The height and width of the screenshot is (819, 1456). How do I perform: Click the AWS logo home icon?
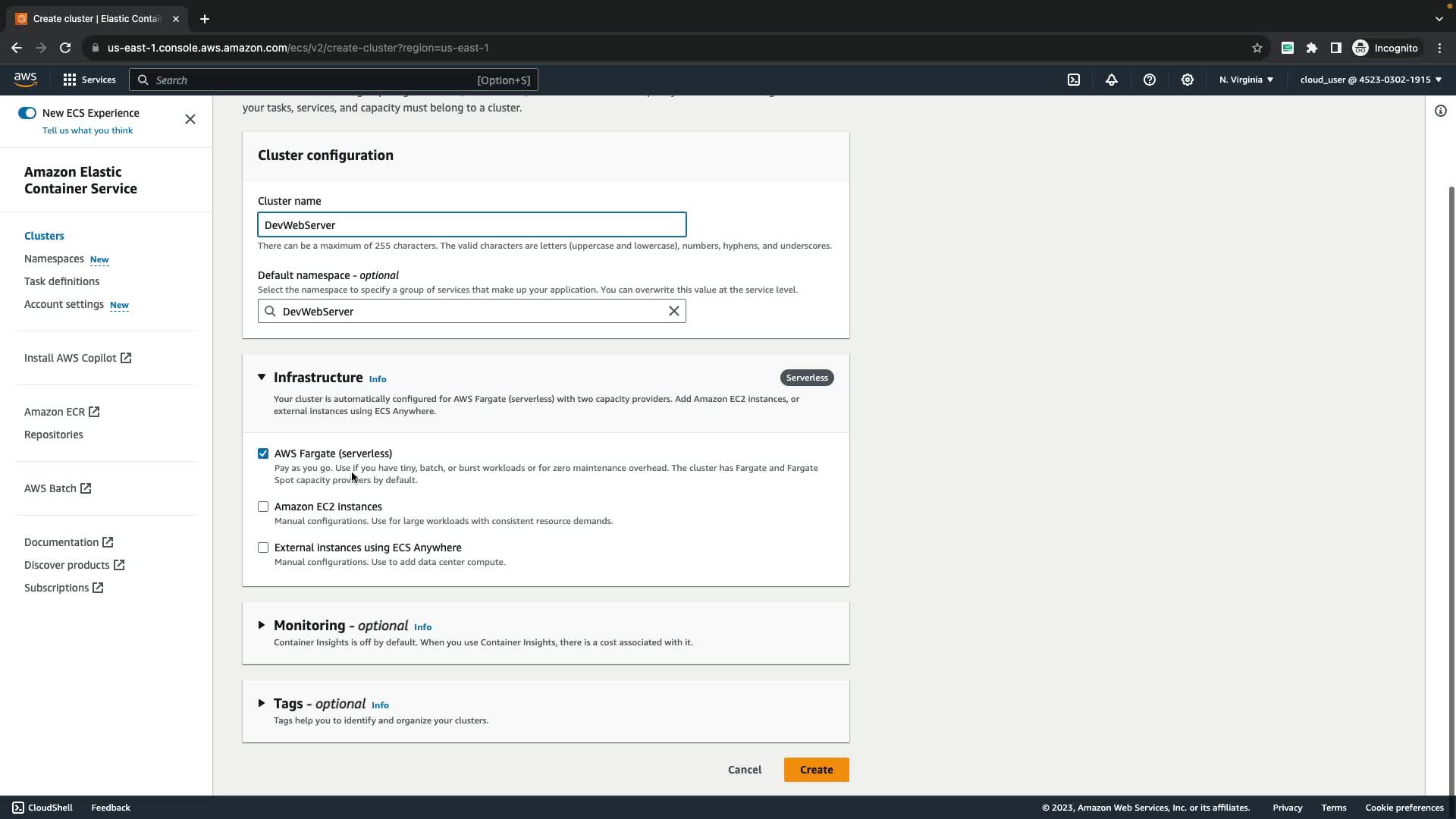(x=25, y=80)
